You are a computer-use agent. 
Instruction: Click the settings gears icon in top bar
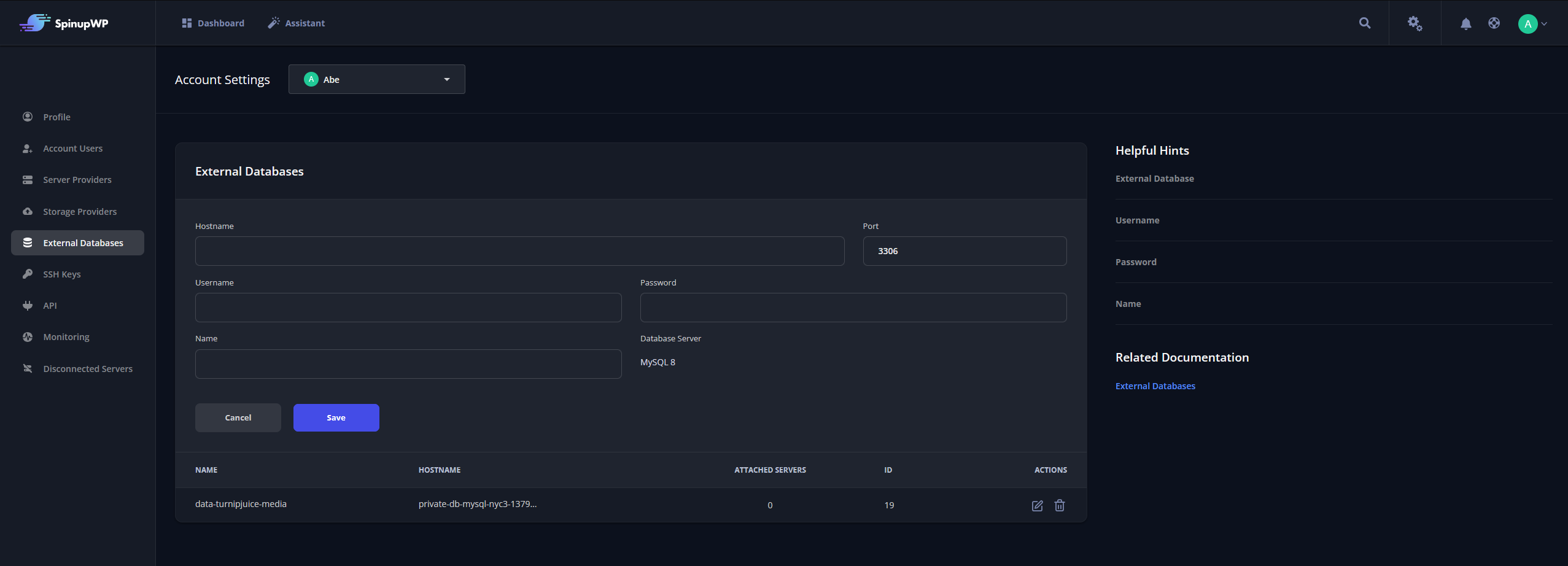click(1413, 23)
